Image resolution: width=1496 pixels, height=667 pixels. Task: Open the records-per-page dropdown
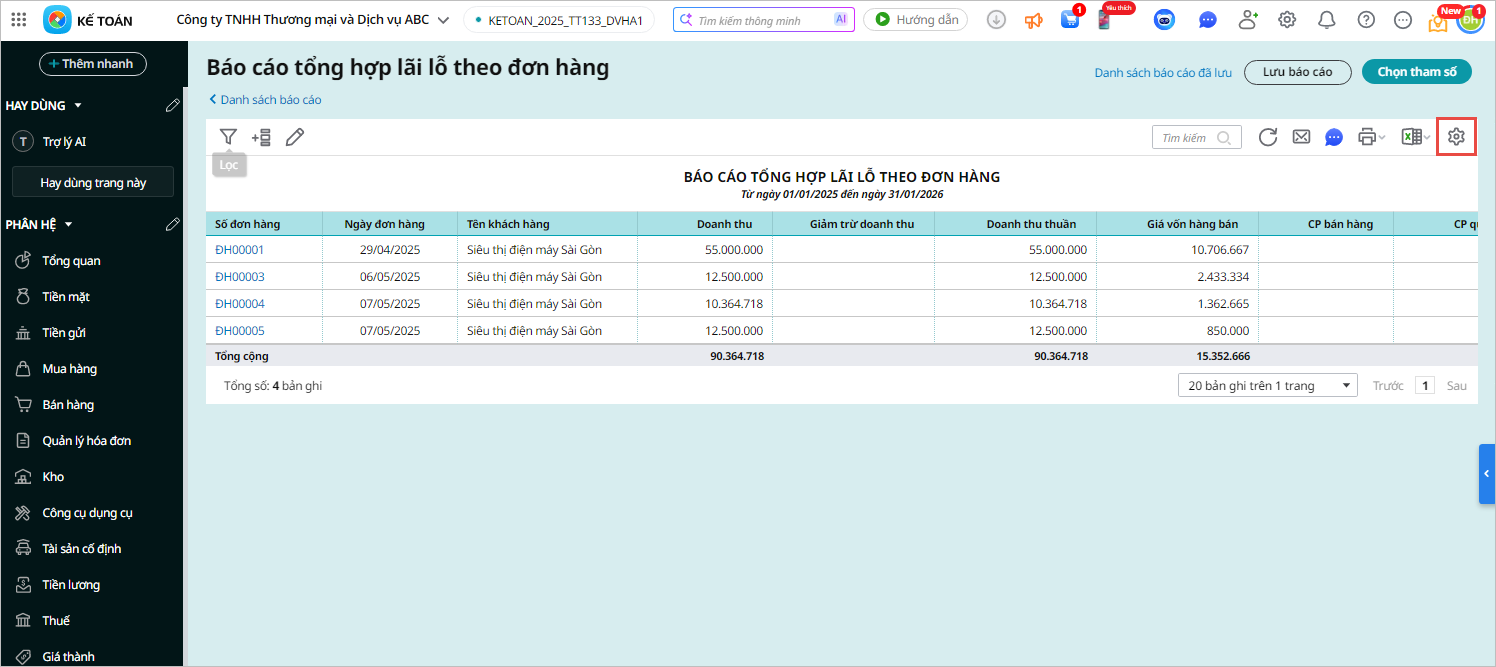[1268, 385]
